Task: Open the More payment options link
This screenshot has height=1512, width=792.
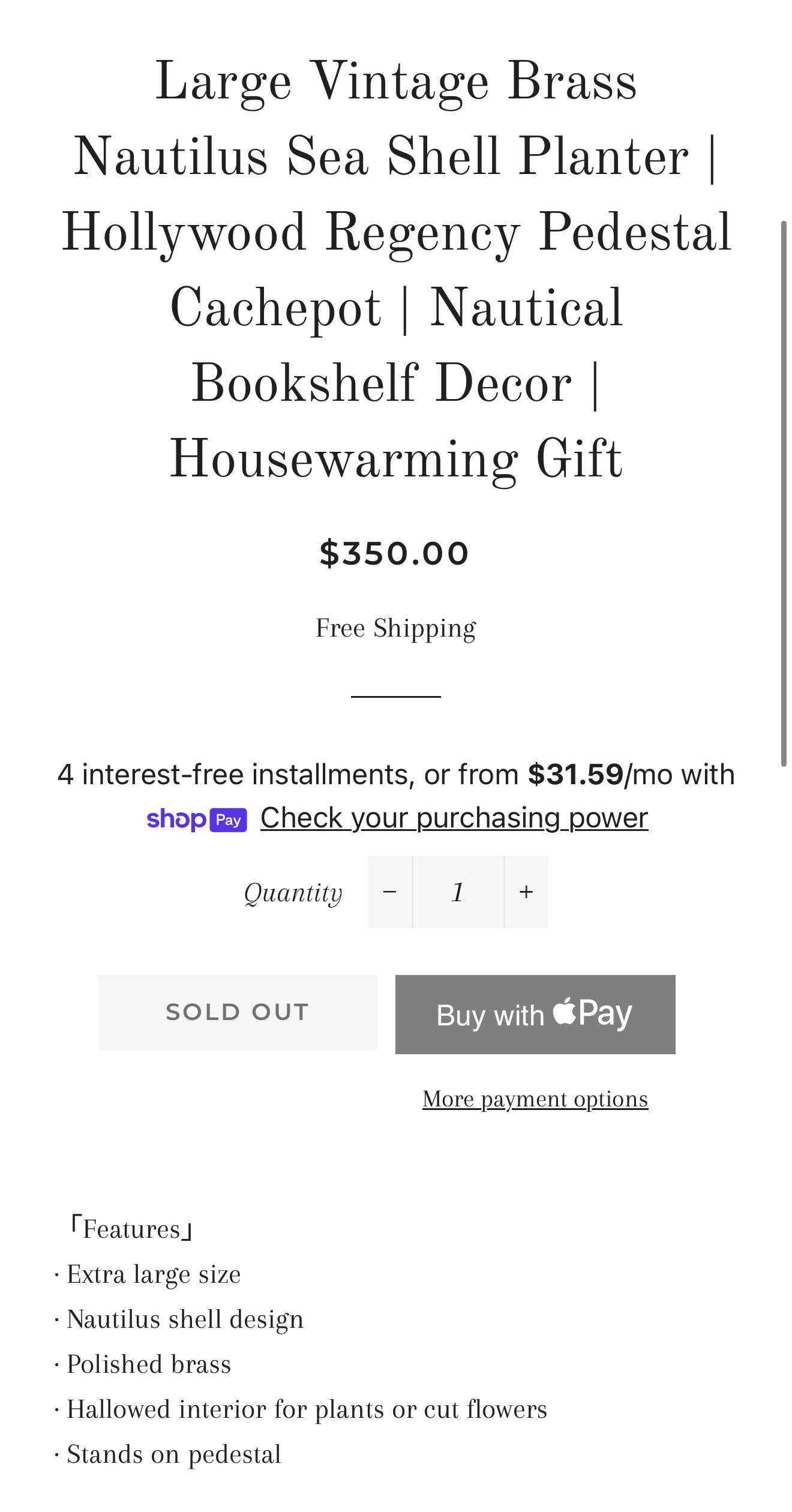Action: [535, 1099]
